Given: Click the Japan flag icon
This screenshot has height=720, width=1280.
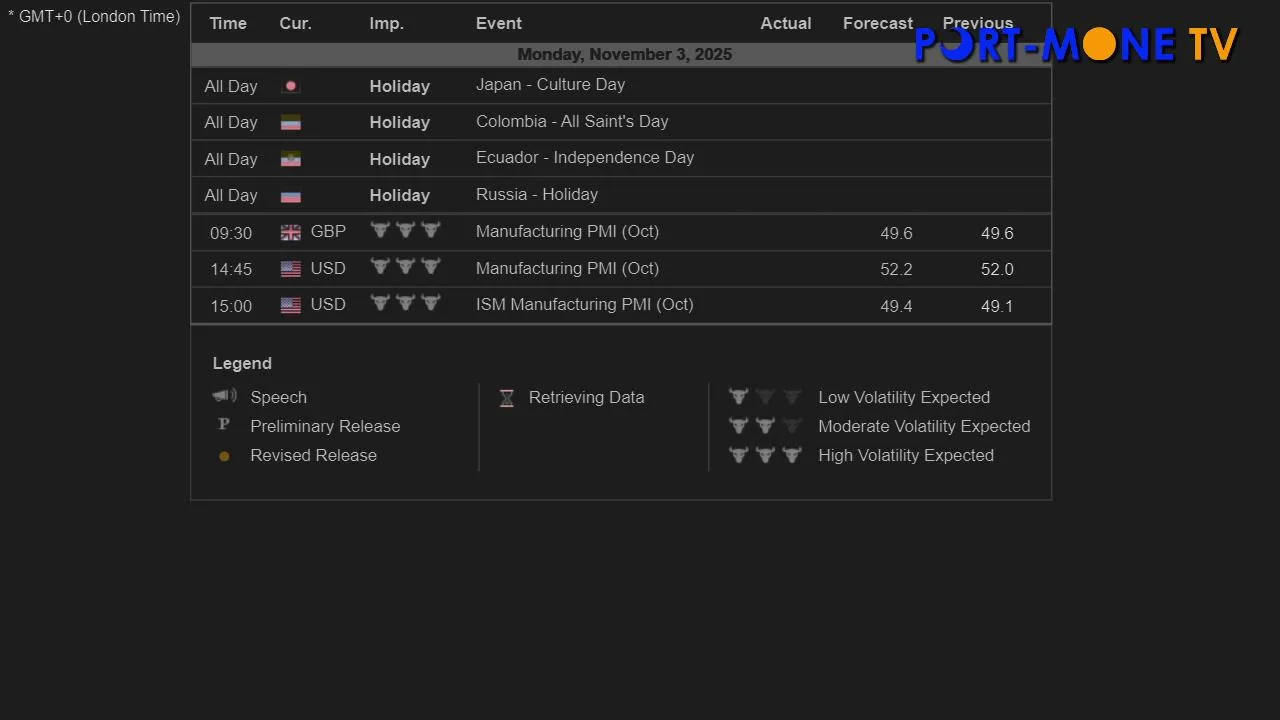Looking at the screenshot, I should (291, 86).
